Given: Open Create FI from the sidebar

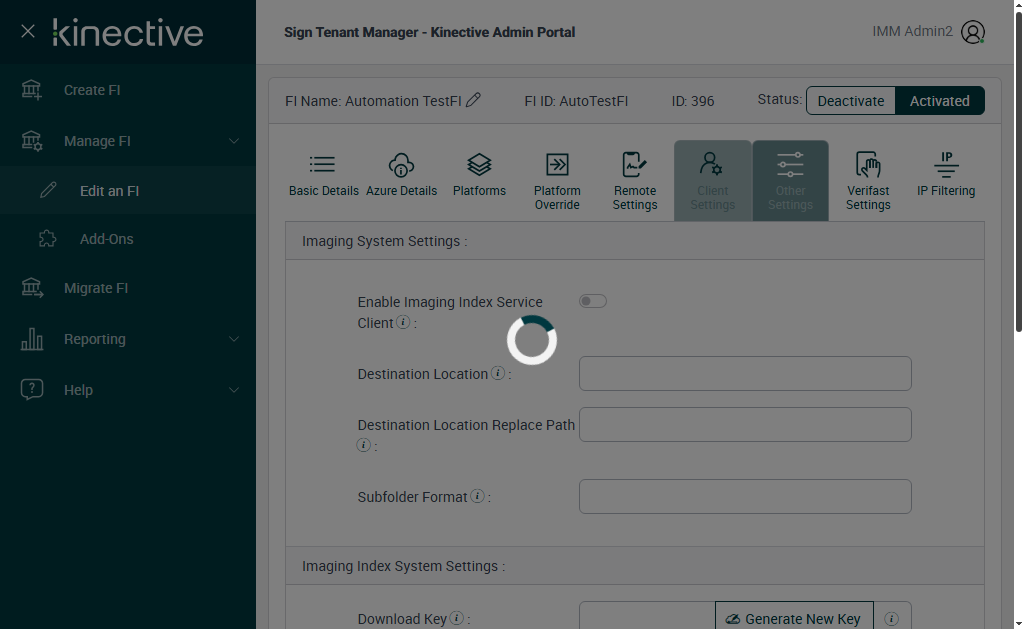Looking at the screenshot, I should click(128, 90).
